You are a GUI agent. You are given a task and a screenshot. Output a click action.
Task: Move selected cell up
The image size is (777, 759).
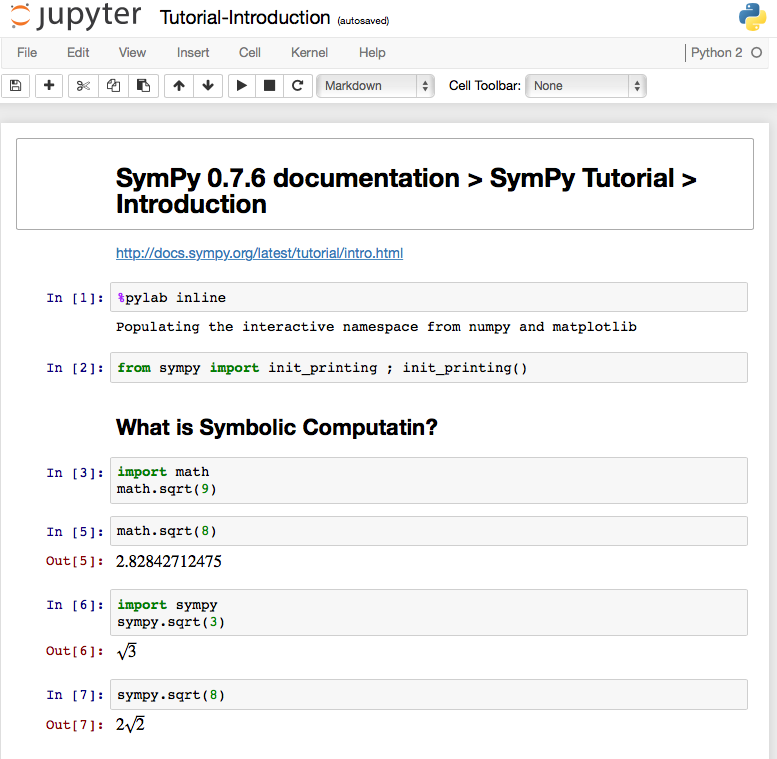click(x=179, y=86)
